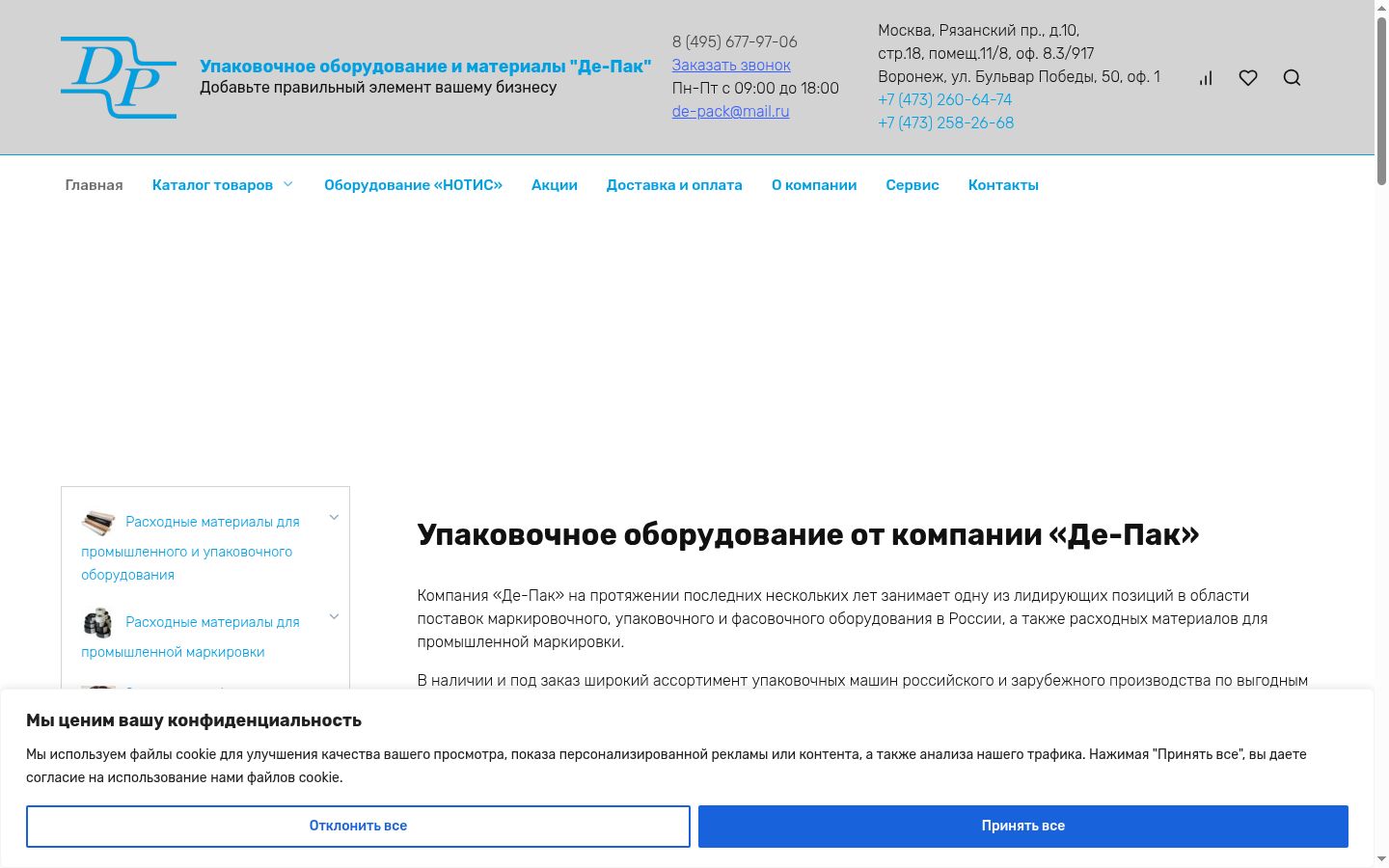
Task: Expand «Расходные материалы для промышленной маркировки»
Action: 334,617
